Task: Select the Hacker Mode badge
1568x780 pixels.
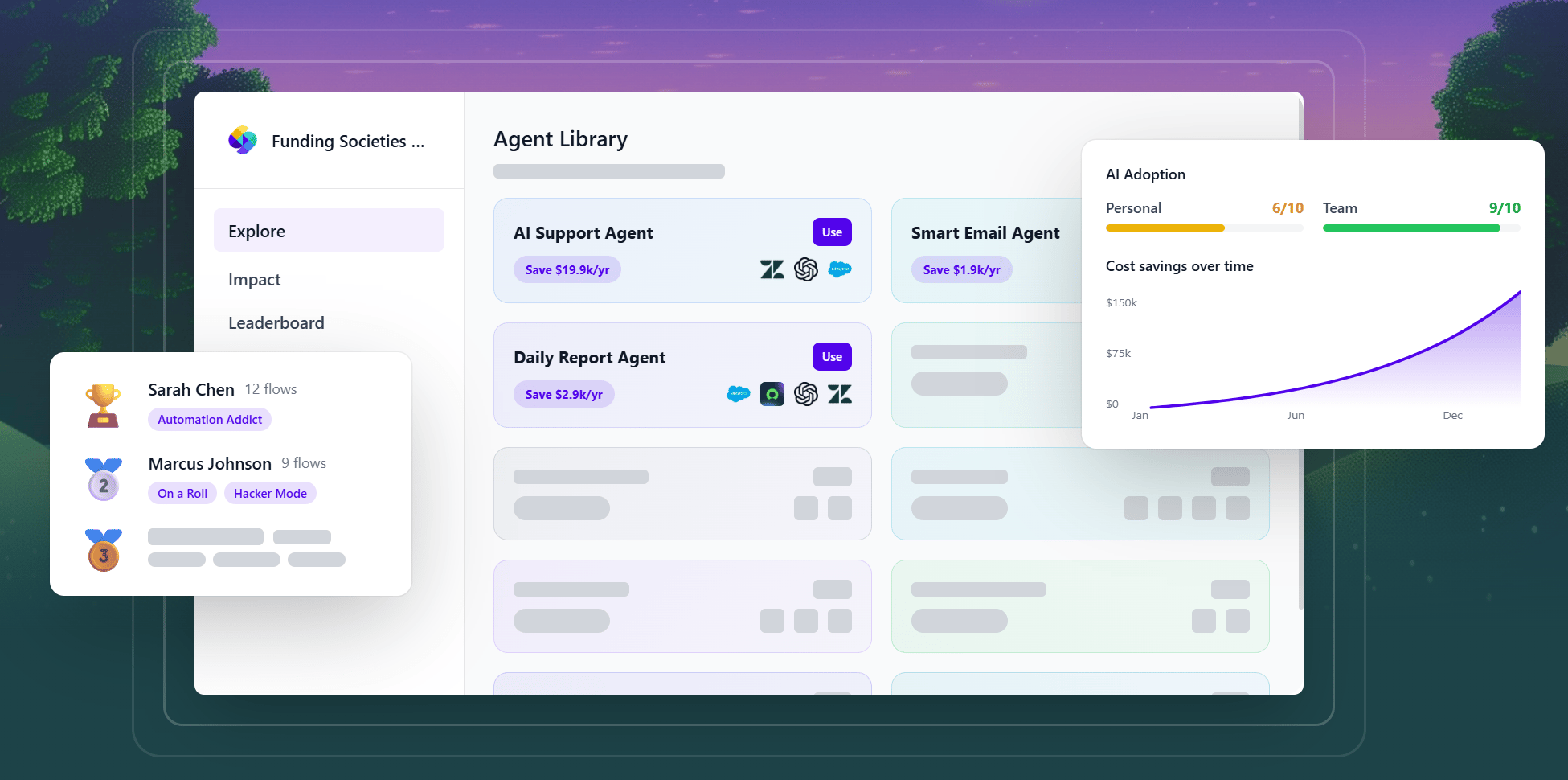Action: pos(270,494)
